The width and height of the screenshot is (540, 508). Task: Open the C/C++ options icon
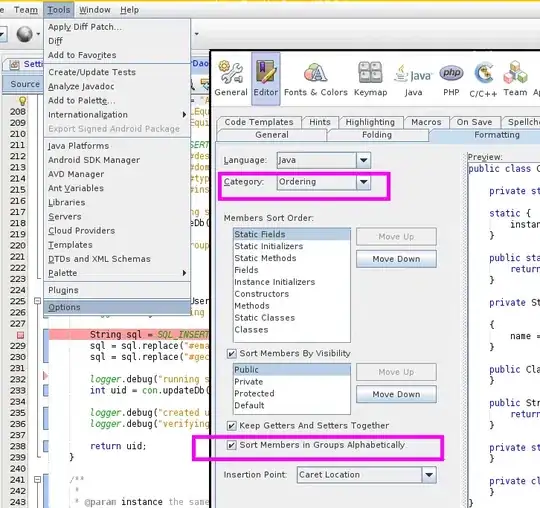point(483,79)
